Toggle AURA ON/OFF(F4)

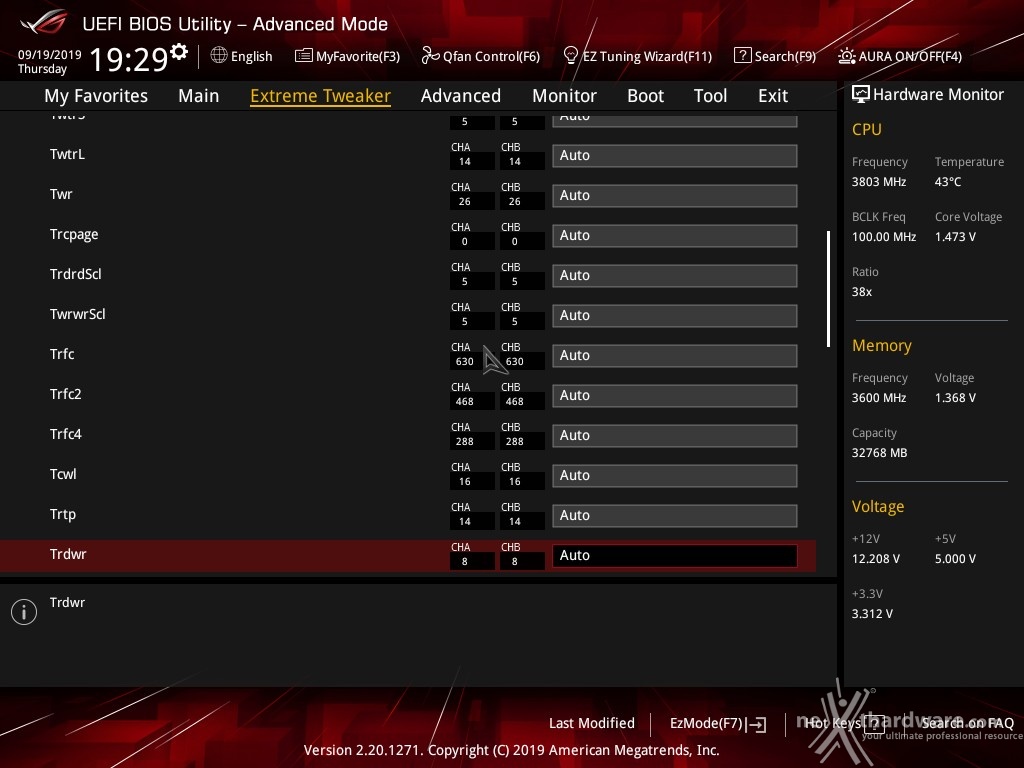click(x=910, y=56)
